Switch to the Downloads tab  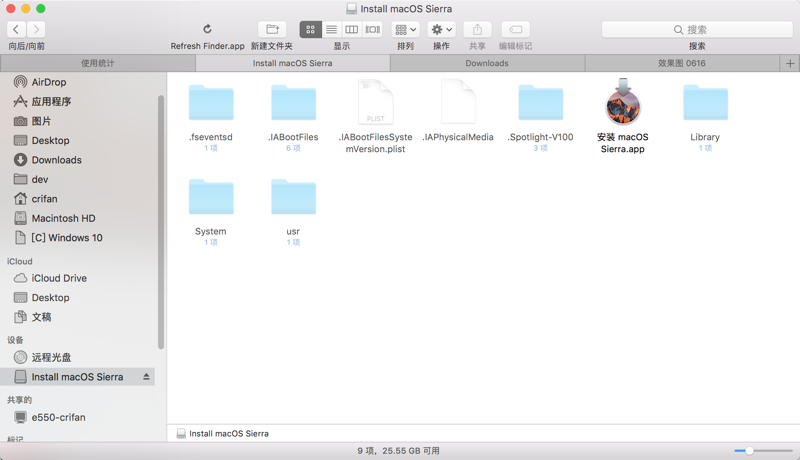(487, 63)
